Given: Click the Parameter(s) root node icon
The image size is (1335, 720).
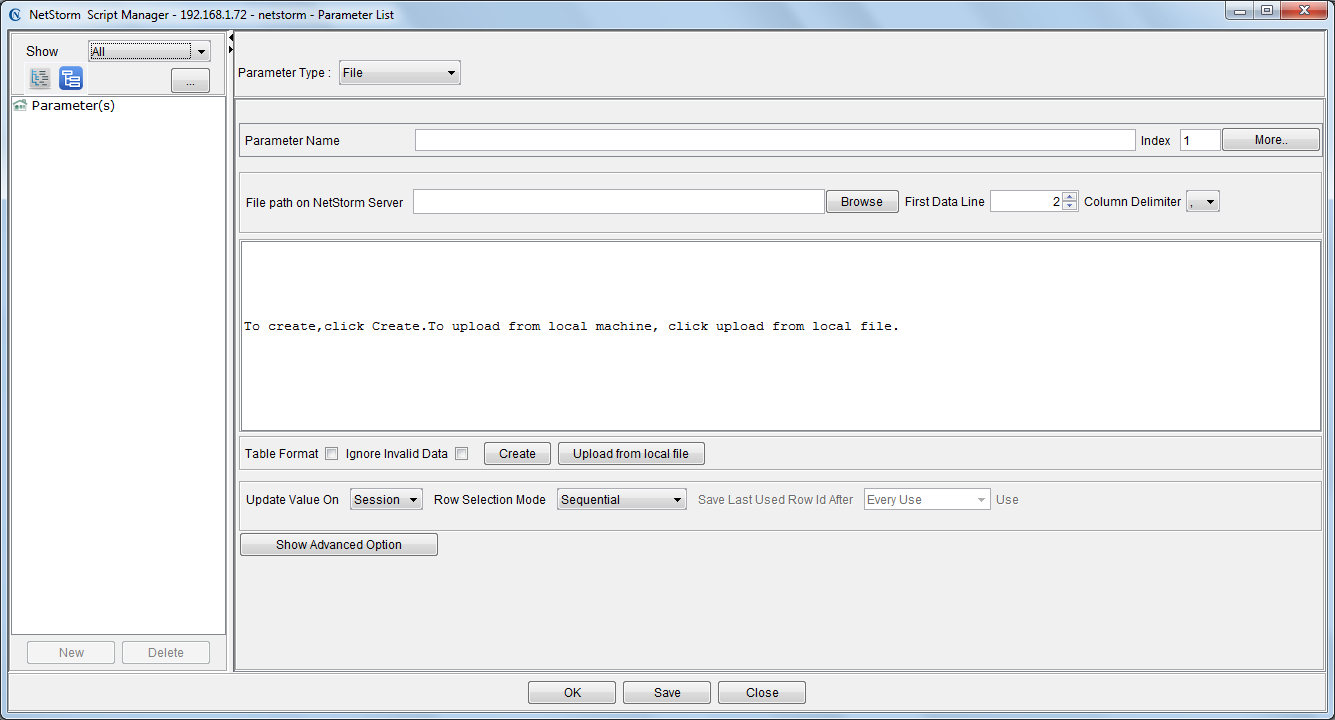Looking at the screenshot, I should [x=20, y=106].
